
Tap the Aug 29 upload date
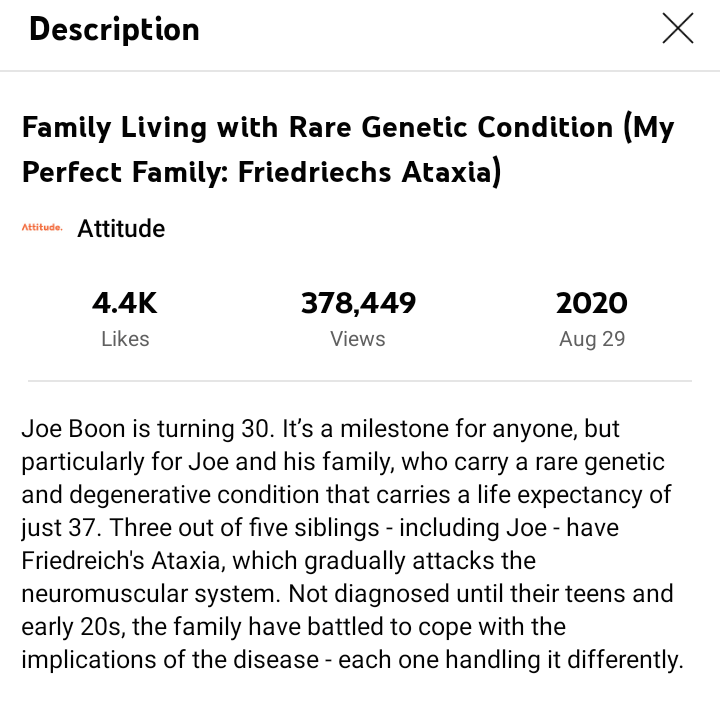click(592, 339)
